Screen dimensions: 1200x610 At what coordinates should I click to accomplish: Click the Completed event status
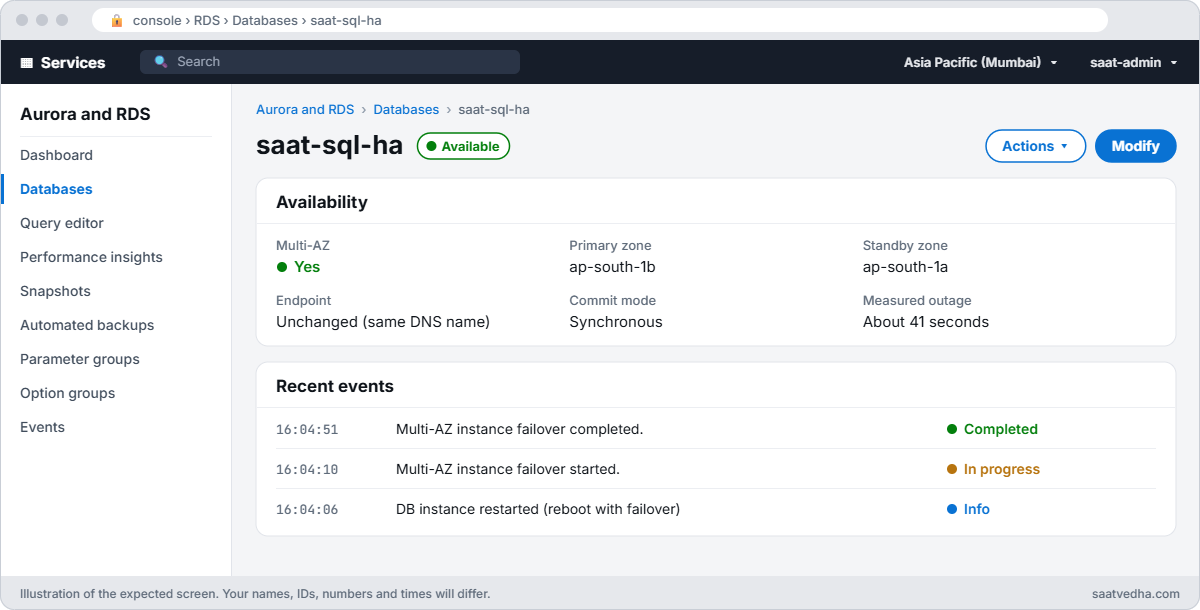992,429
